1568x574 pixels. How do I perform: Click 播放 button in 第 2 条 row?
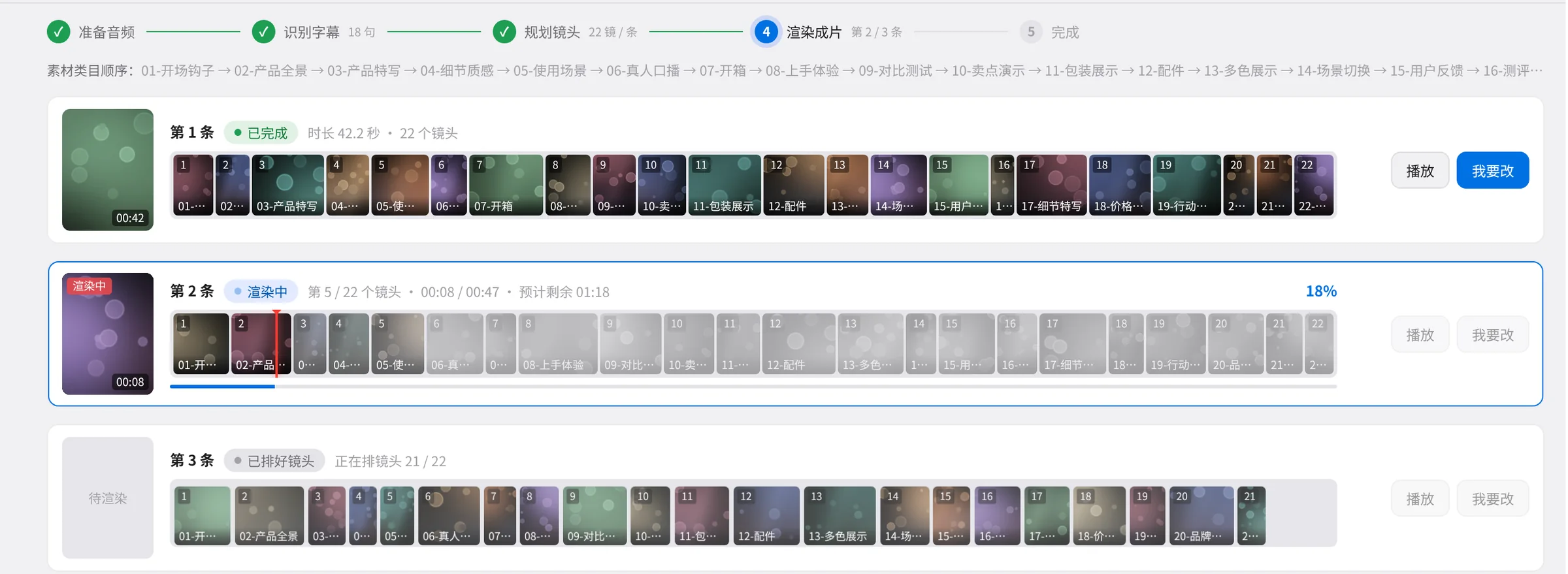coord(1420,334)
